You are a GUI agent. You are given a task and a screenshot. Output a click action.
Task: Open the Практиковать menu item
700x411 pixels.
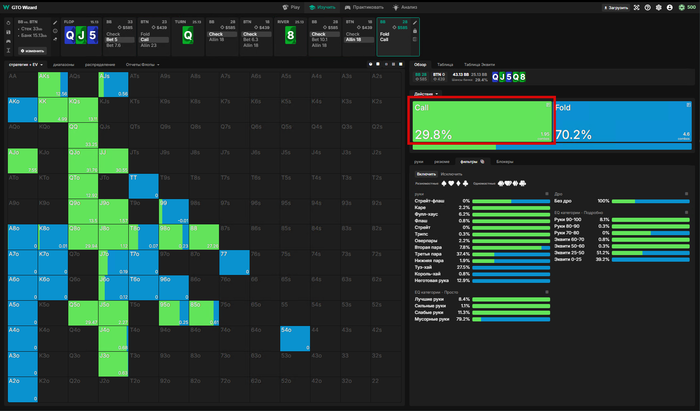366,7
